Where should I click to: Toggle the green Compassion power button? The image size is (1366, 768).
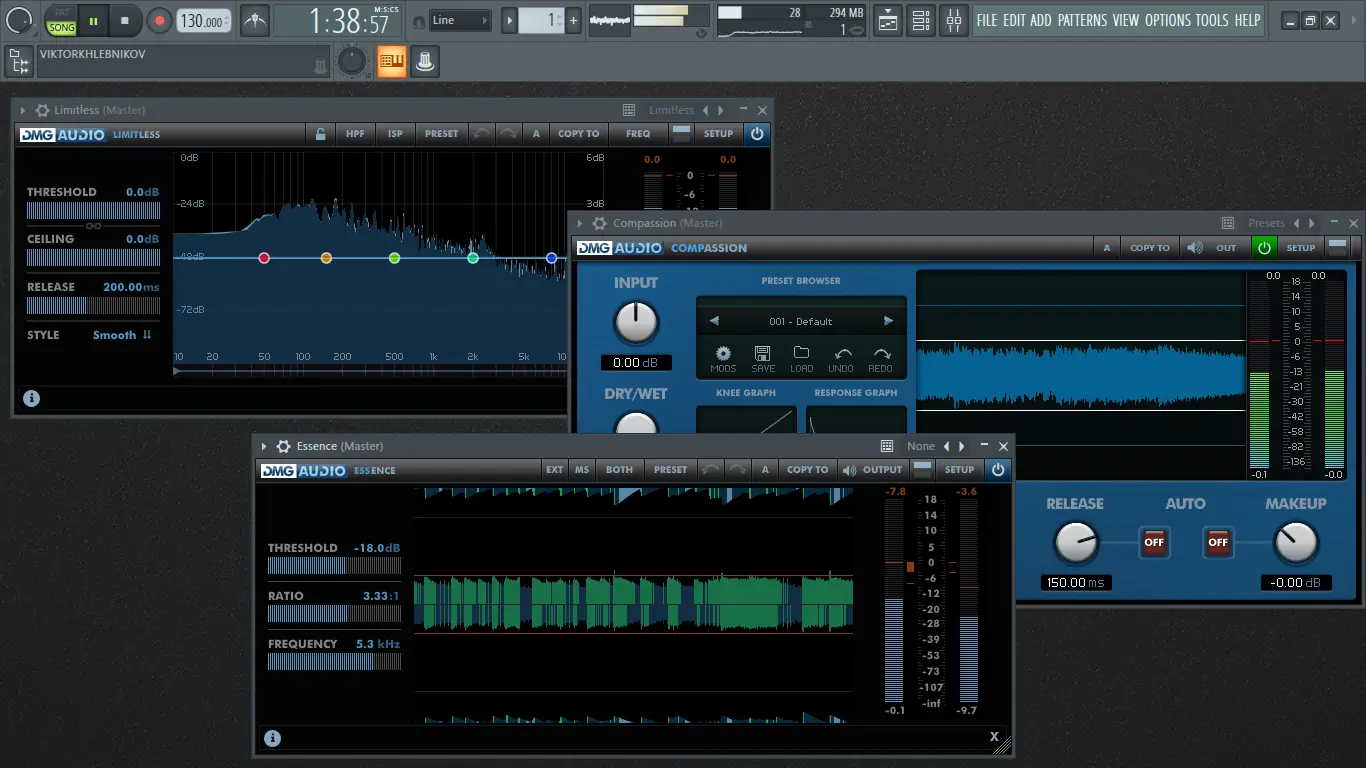coord(1264,248)
